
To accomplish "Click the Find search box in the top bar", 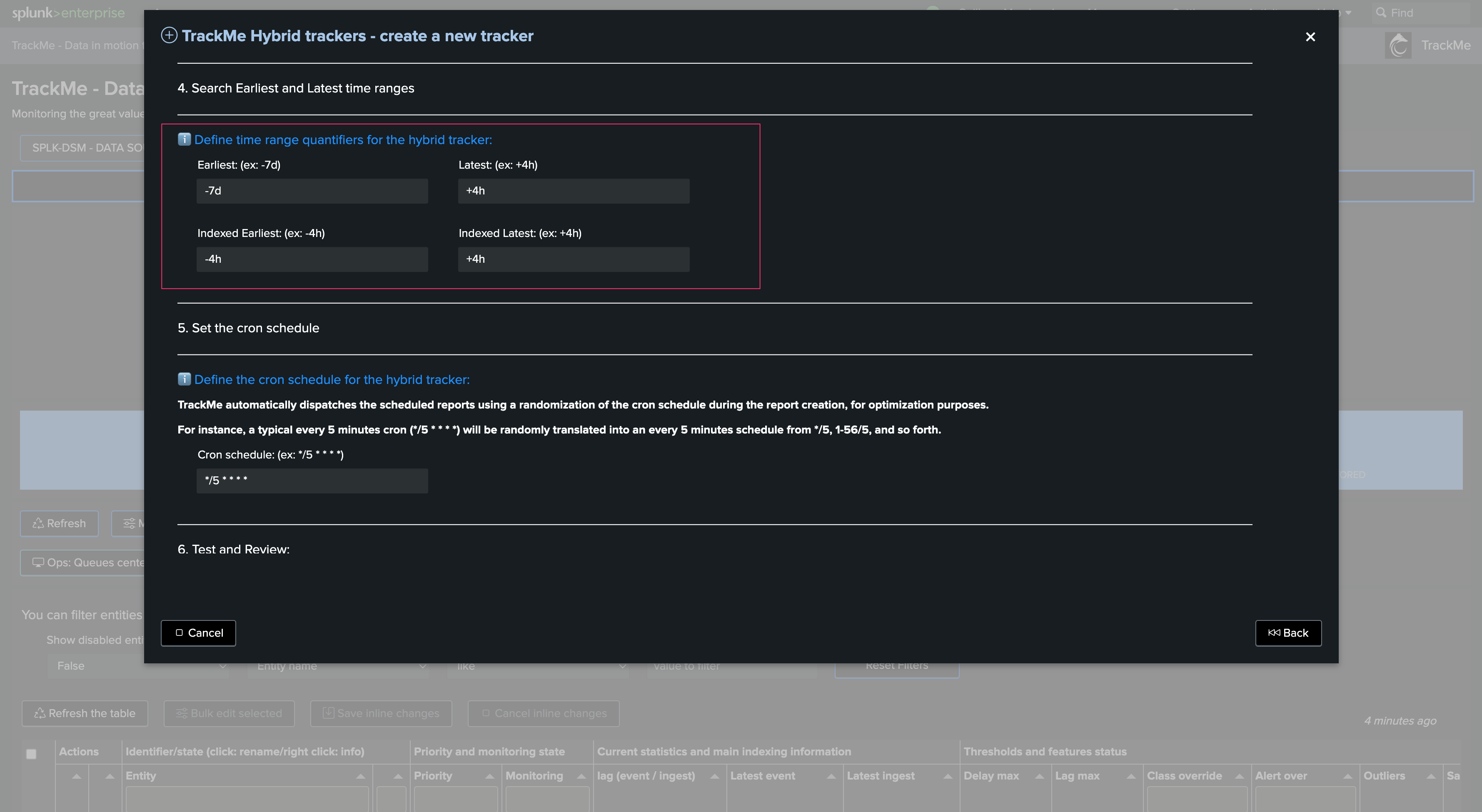I will (1421, 12).
